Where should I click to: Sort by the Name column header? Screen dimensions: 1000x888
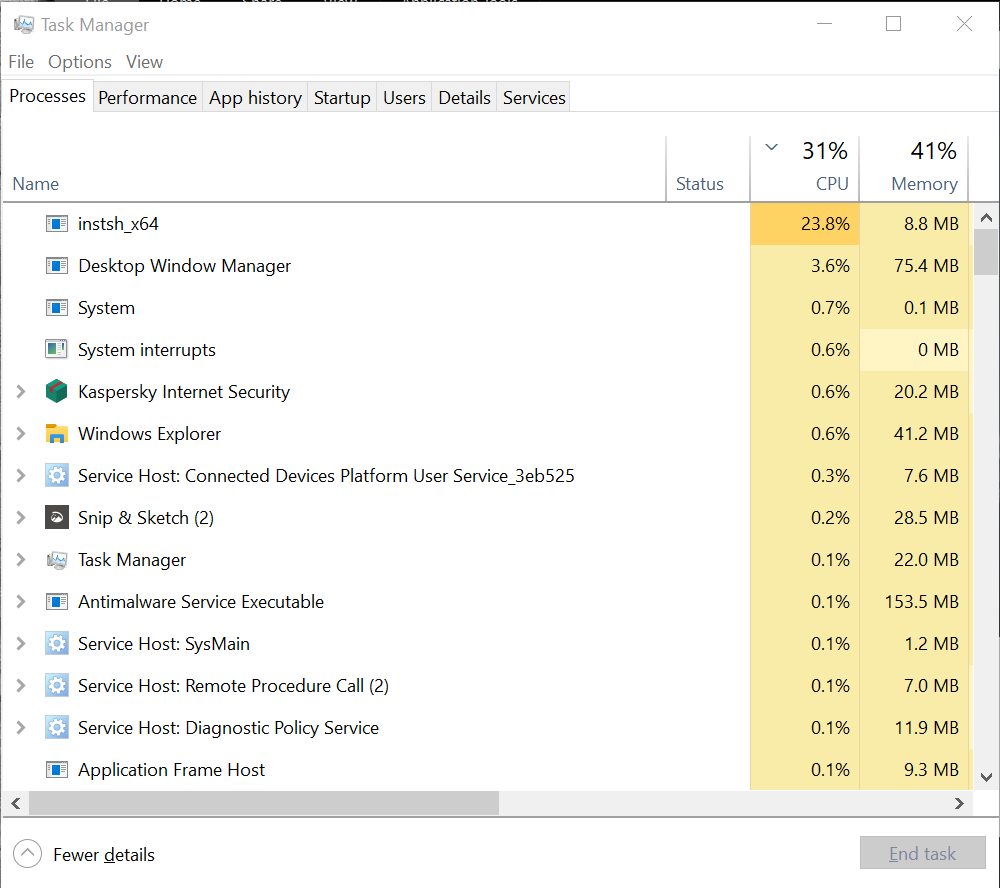point(334,169)
